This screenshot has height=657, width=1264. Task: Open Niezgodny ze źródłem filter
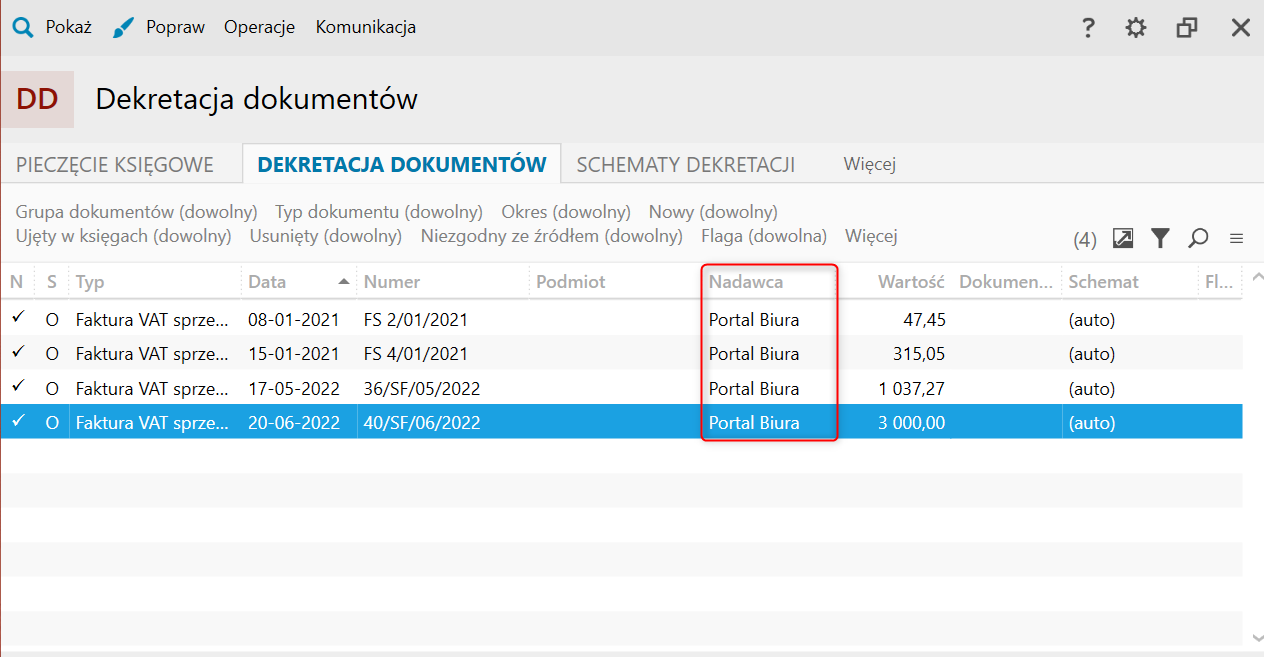coord(552,236)
